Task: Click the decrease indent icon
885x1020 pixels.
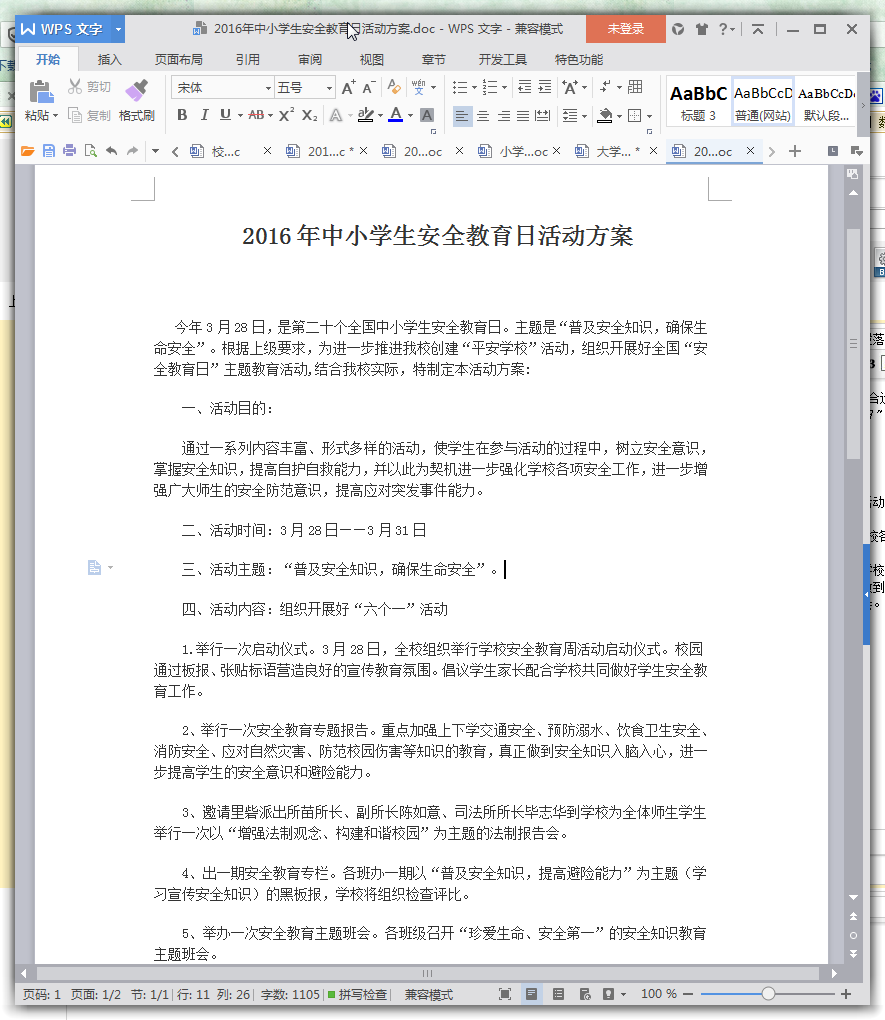Action: pyautogui.click(x=524, y=87)
